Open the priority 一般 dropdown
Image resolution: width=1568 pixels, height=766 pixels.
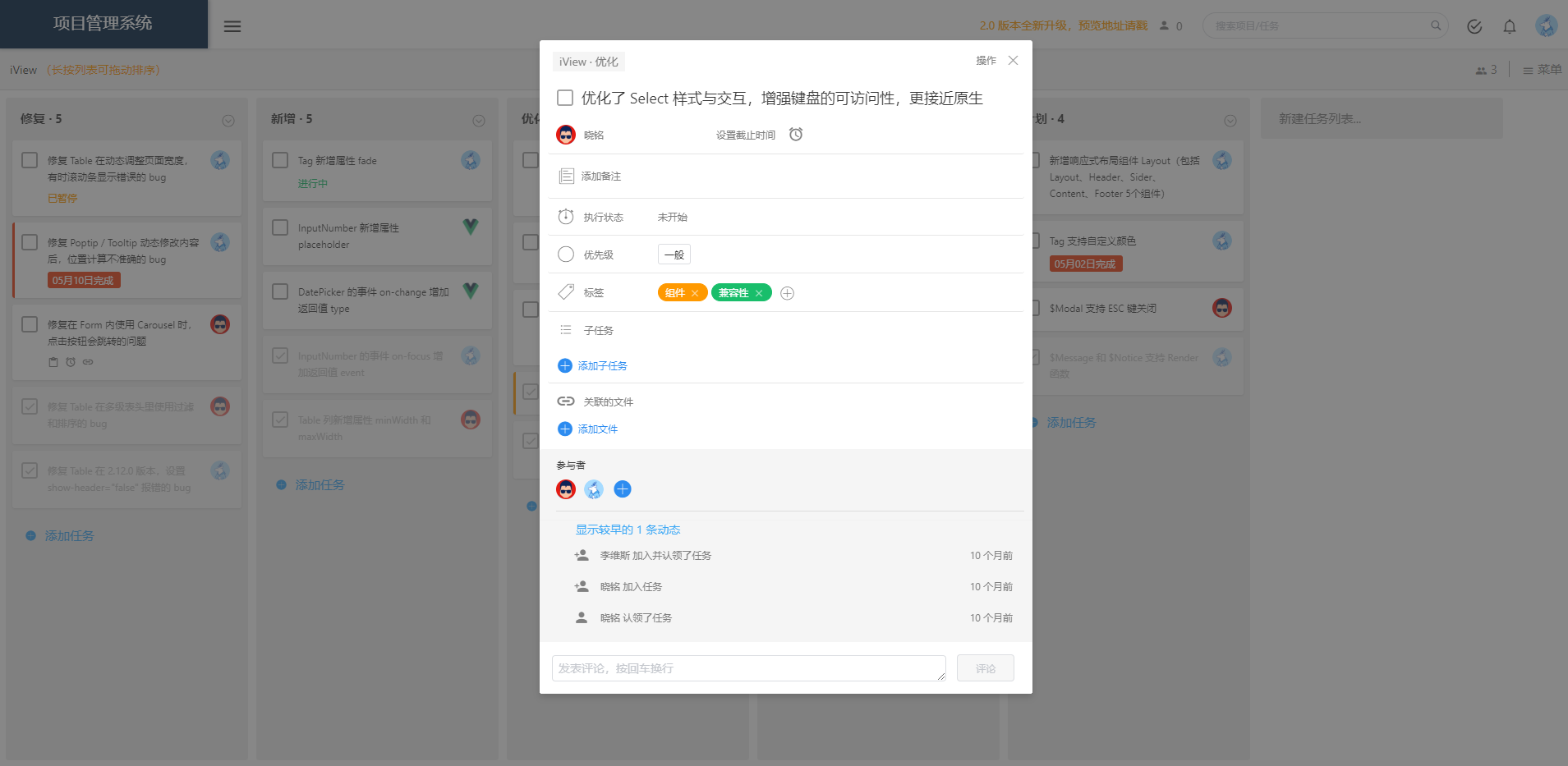(x=674, y=255)
